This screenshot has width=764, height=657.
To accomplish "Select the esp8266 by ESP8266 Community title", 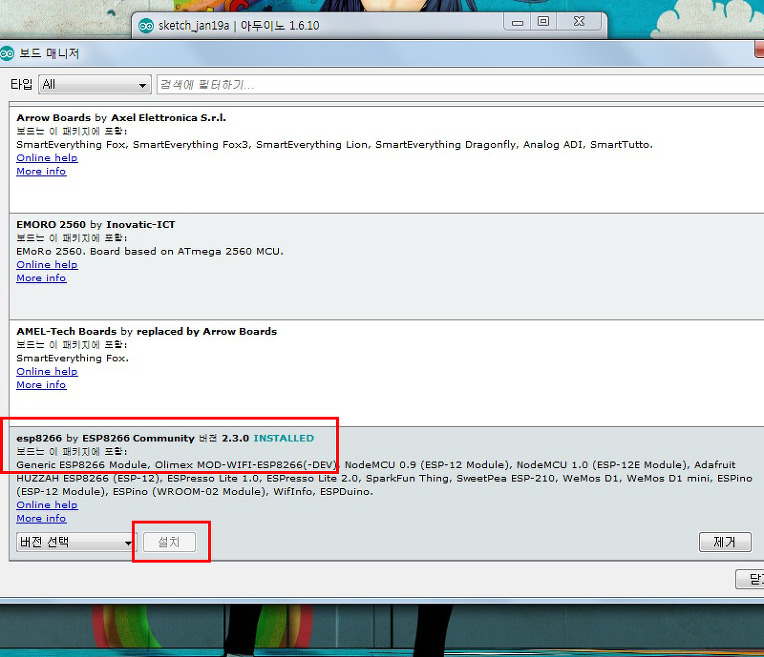I will [105, 438].
